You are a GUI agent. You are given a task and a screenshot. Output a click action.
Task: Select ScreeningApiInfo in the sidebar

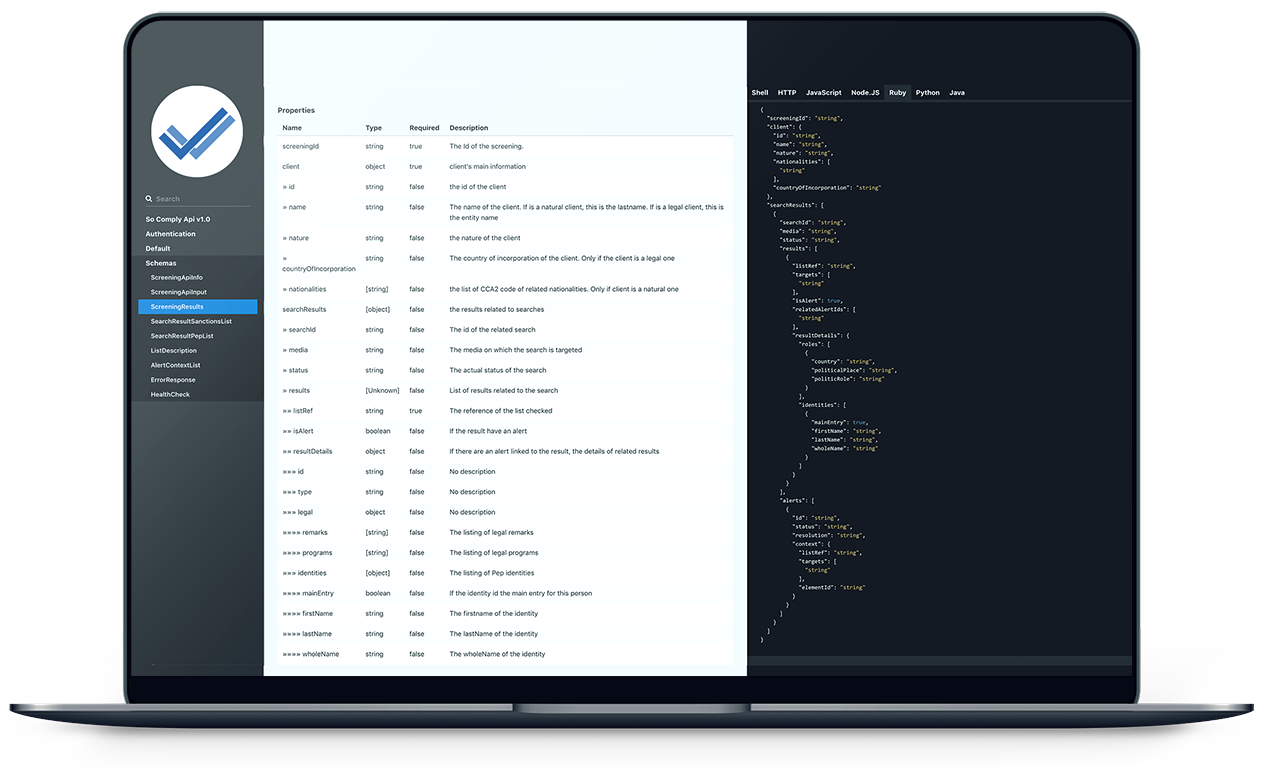[x=177, y=277]
